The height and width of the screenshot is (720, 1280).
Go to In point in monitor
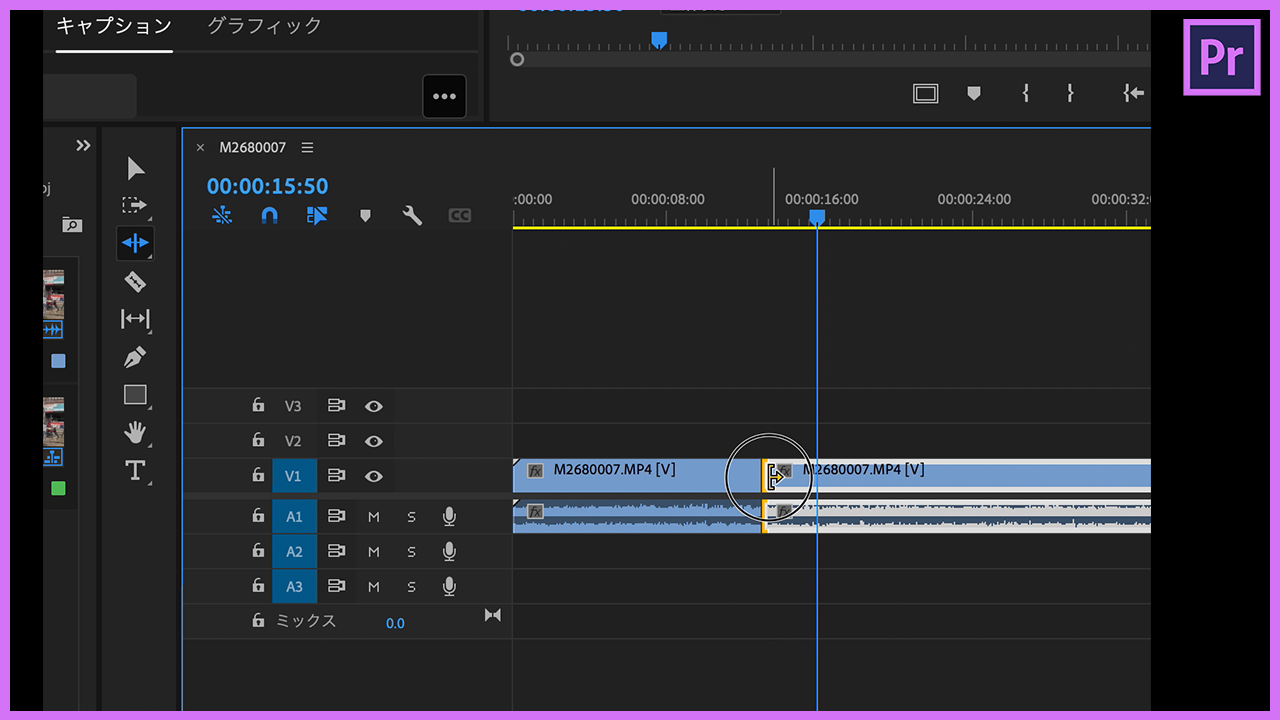tap(1133, 93)
